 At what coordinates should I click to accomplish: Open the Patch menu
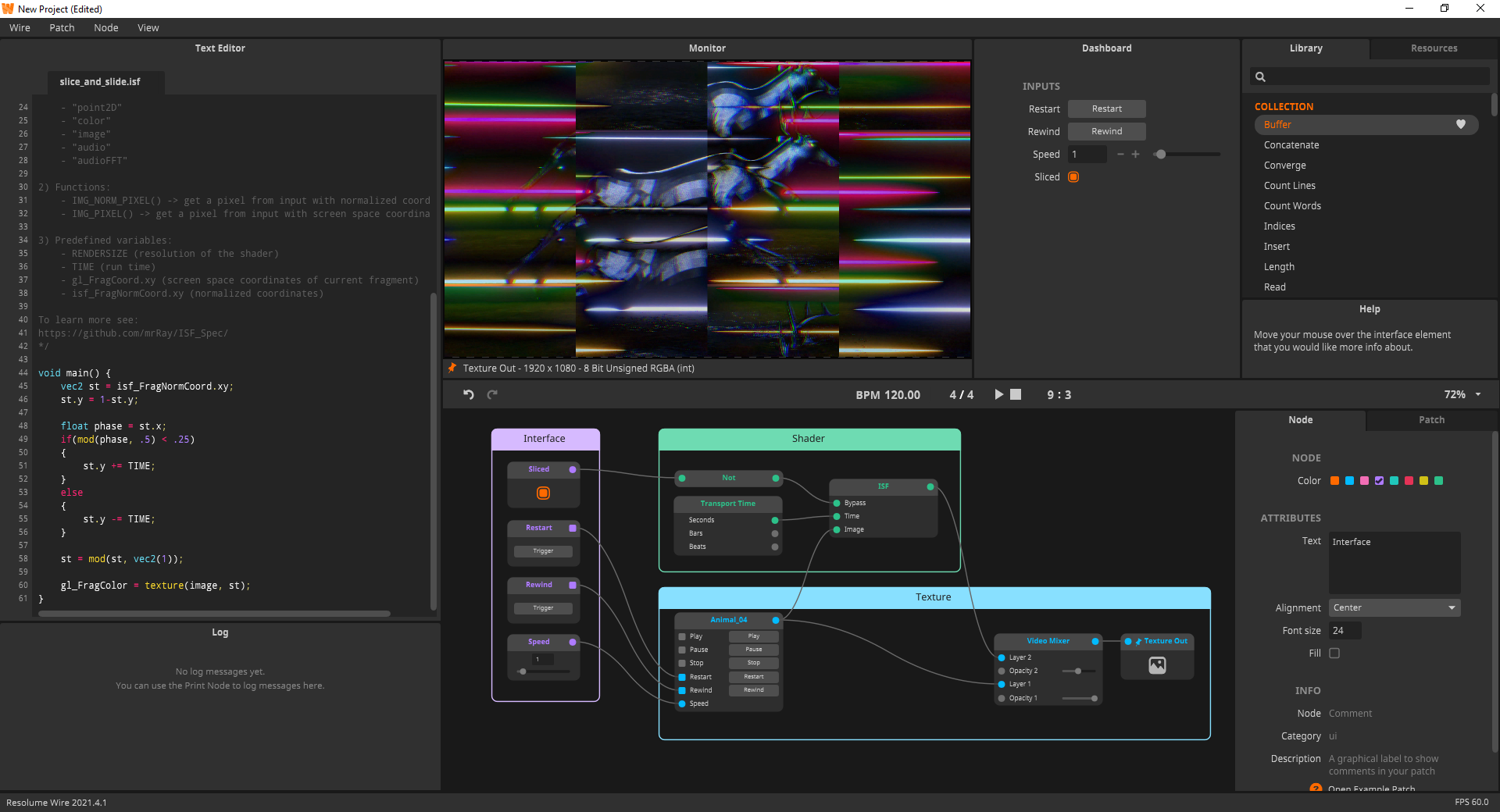click(x=62, y=28)
